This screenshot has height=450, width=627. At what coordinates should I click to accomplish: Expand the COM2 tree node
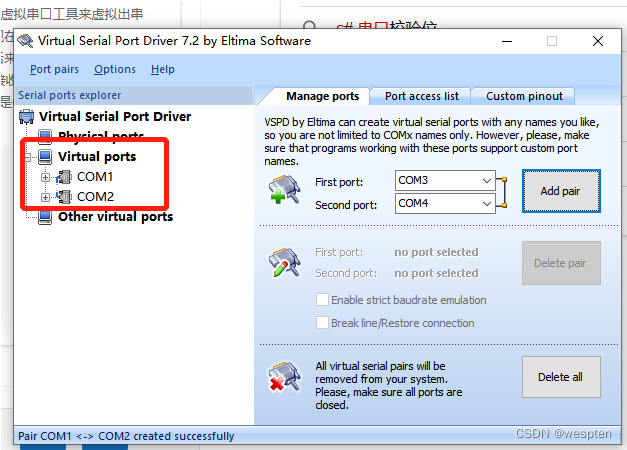click(x=45, y=197)
